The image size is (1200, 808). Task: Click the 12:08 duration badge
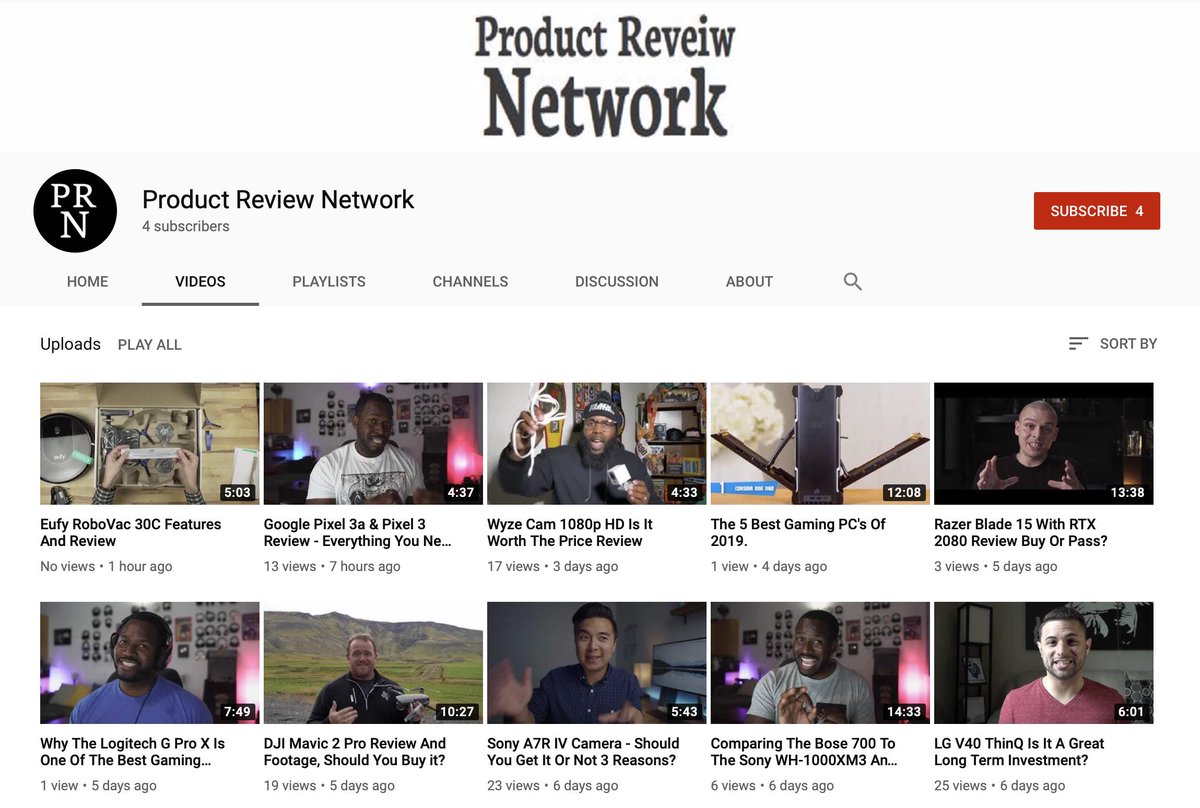click(x=904, y=492)
